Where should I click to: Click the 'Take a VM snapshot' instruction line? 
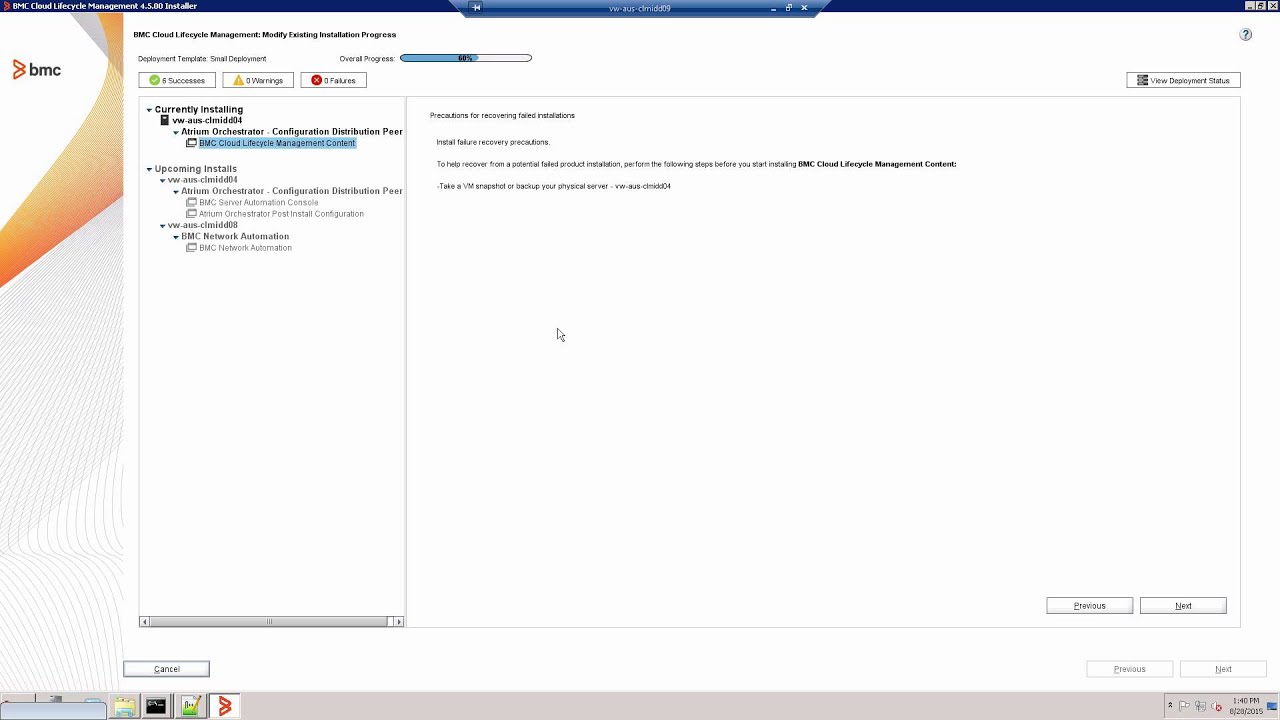pos(554,186)
